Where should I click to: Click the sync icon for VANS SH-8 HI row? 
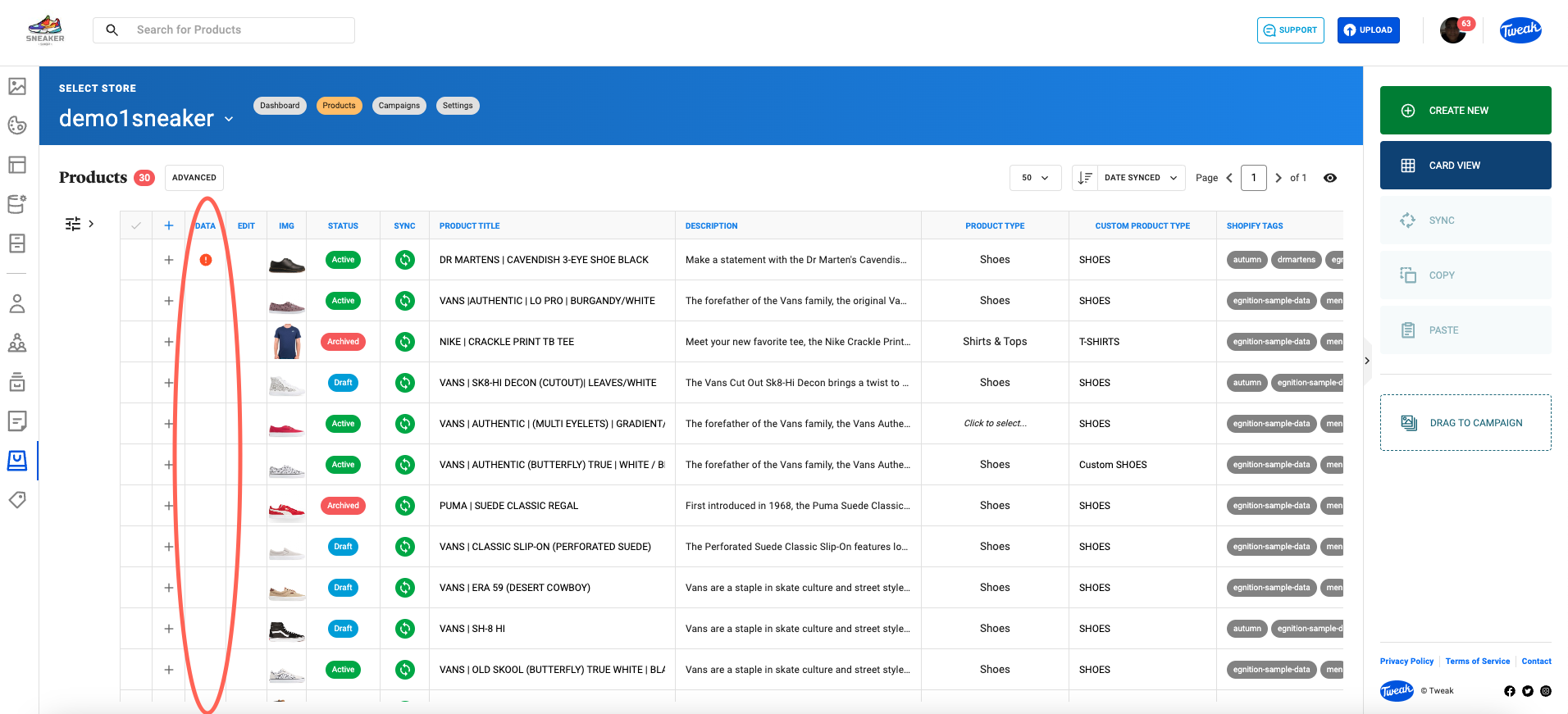tap(405, 629)
